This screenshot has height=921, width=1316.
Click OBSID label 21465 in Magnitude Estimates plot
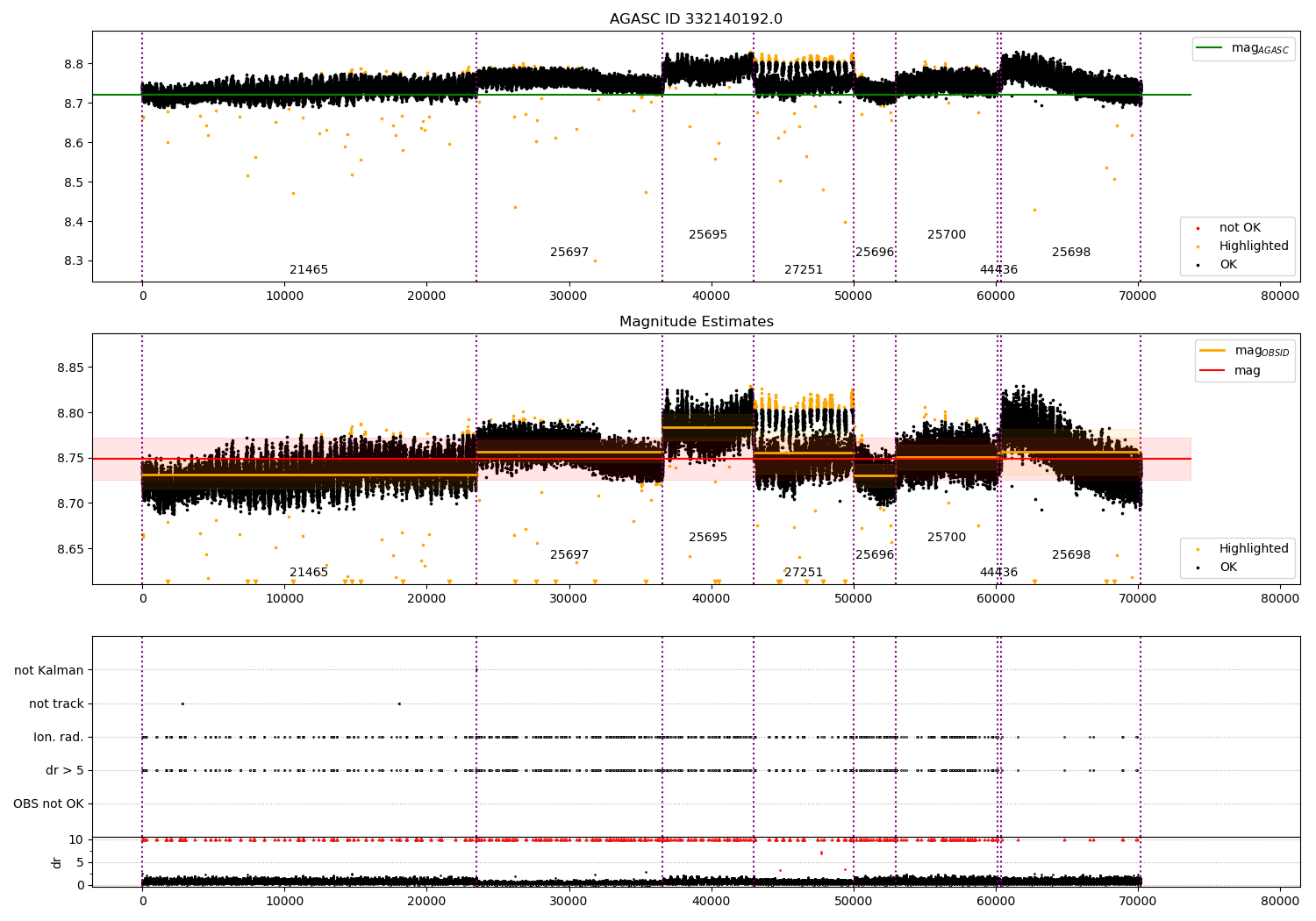[309, 573]
